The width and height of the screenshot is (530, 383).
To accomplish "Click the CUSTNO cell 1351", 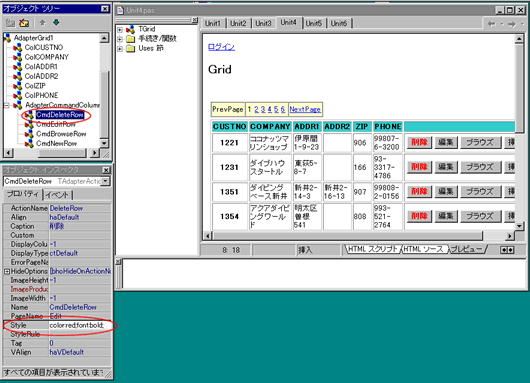I will [230, 192].
